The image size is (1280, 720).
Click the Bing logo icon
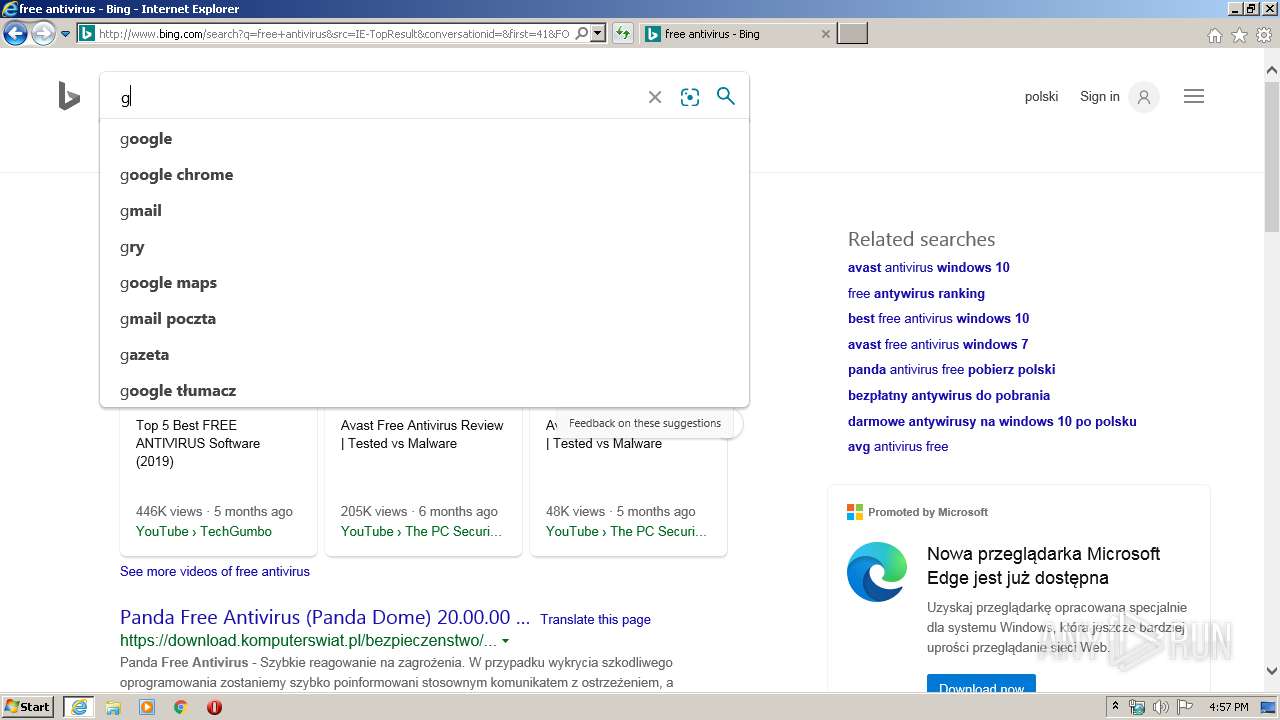point(68,96)
